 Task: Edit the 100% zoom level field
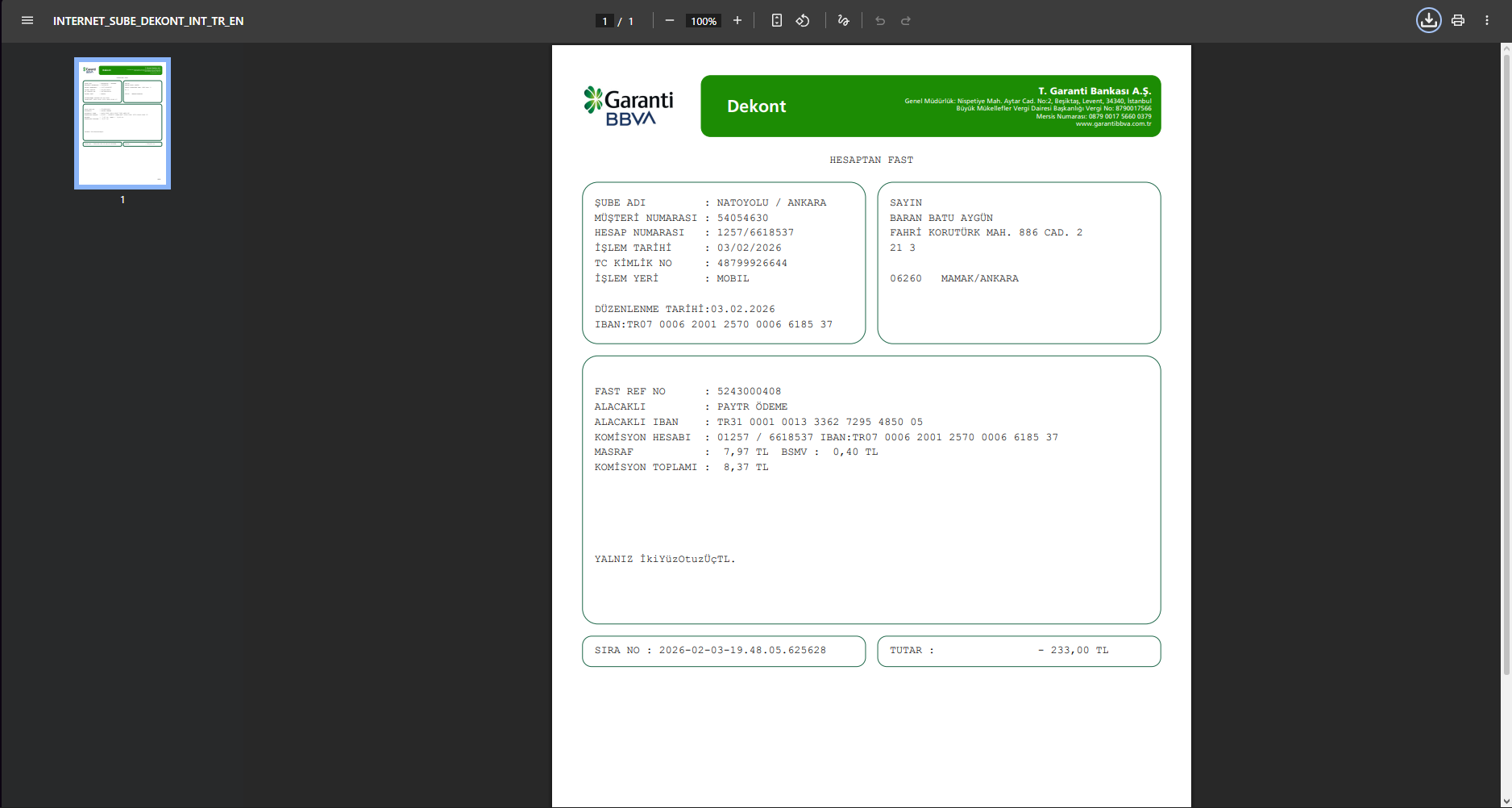click(x=704, y=21)
